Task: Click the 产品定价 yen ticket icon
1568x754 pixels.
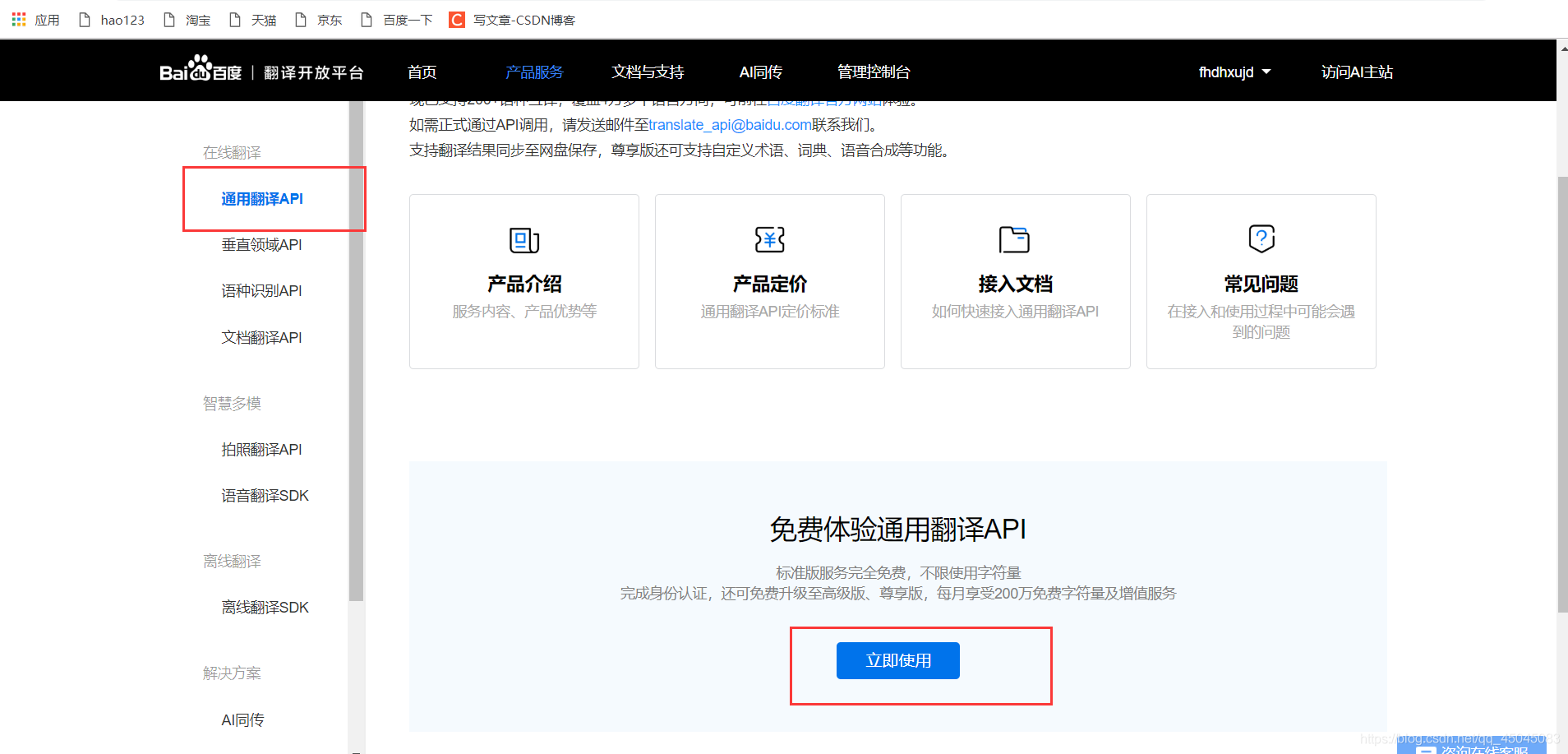Action: pyautogui.click(x=770, y=239)
